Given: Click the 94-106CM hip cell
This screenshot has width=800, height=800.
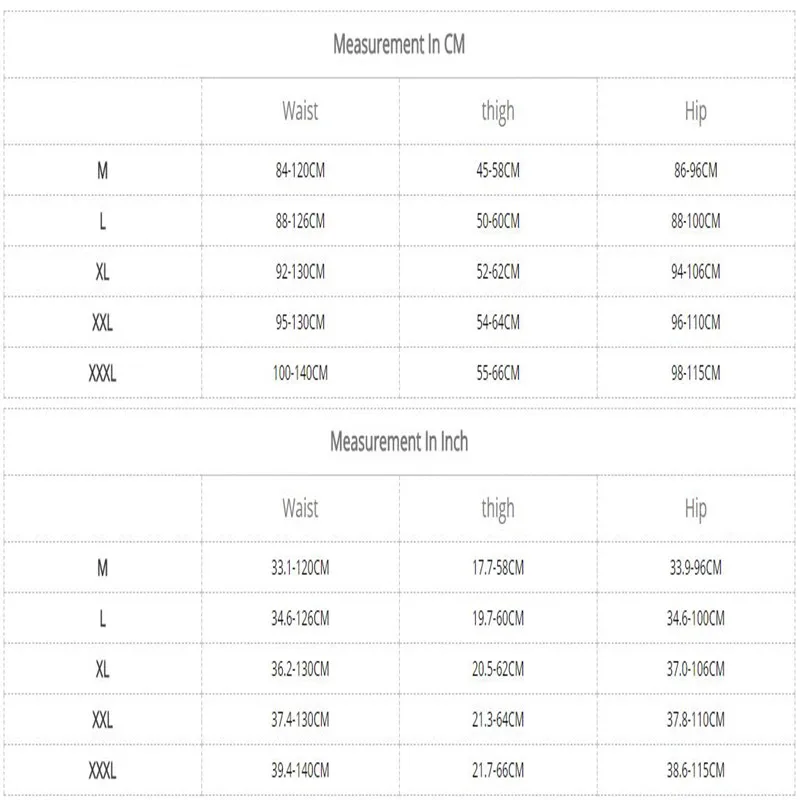Looking at the screenshot, I should 696,272.
